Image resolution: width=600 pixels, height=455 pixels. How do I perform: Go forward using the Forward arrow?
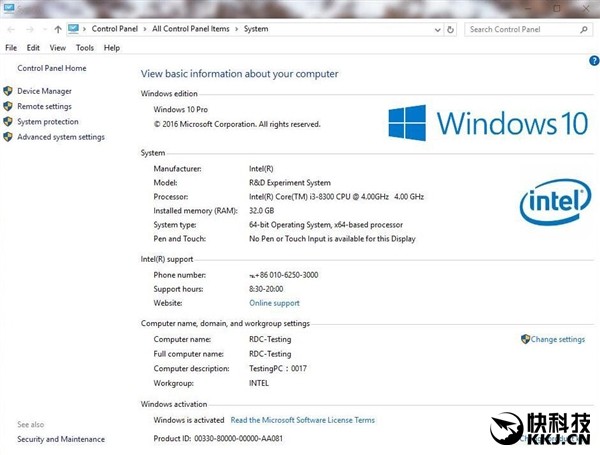tap(30, 29)
